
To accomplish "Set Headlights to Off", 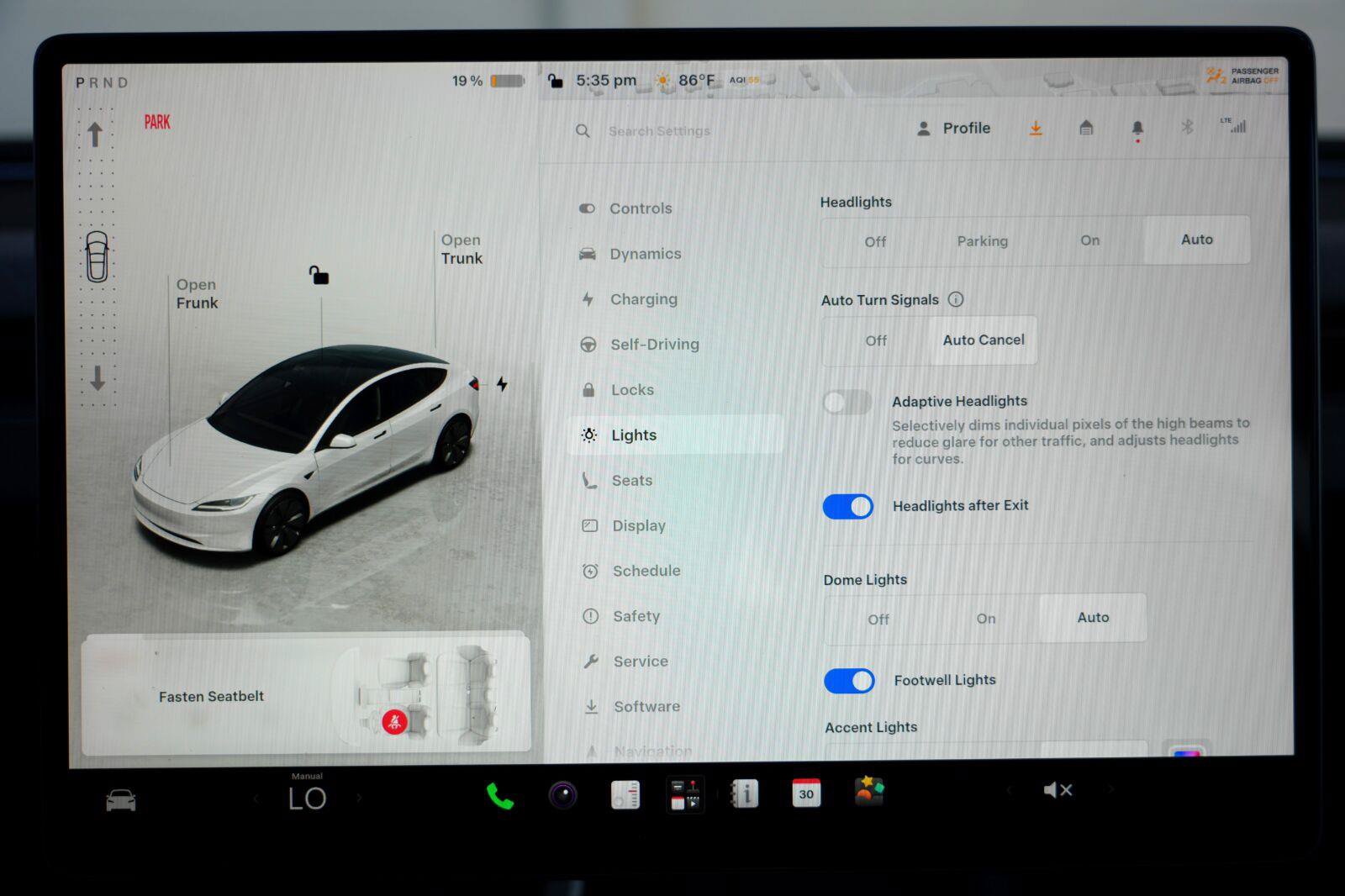I will point(875,242).
